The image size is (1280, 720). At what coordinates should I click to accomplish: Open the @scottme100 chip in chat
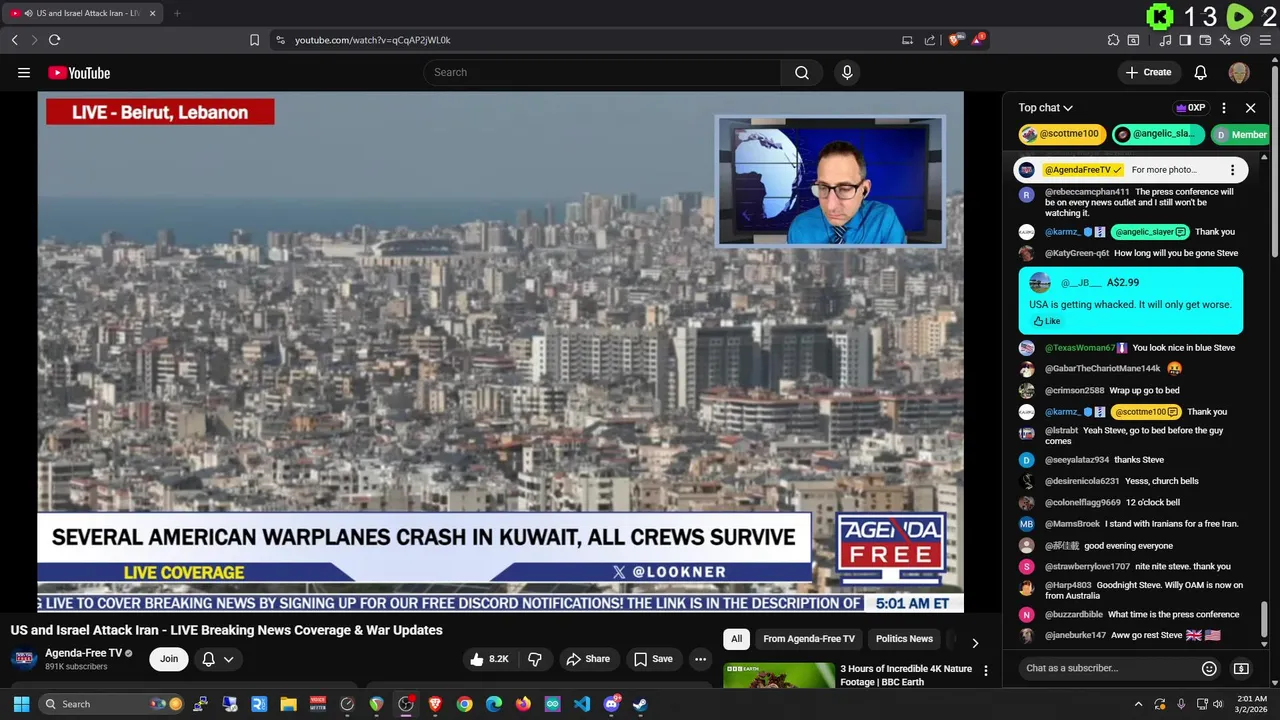(x=1063, y=134)
